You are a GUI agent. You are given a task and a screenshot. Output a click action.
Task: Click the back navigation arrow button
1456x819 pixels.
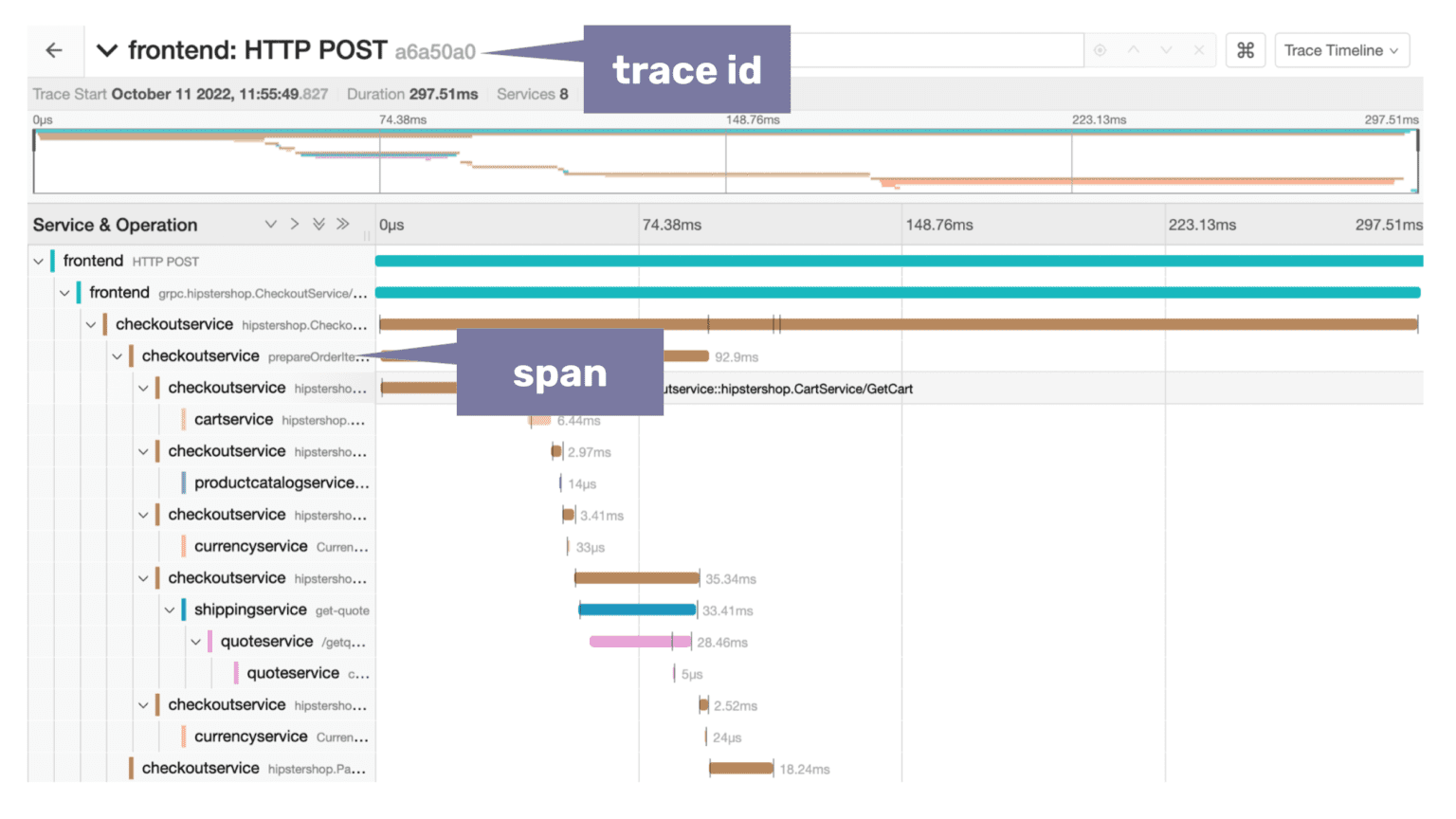(x=55, y=50)
